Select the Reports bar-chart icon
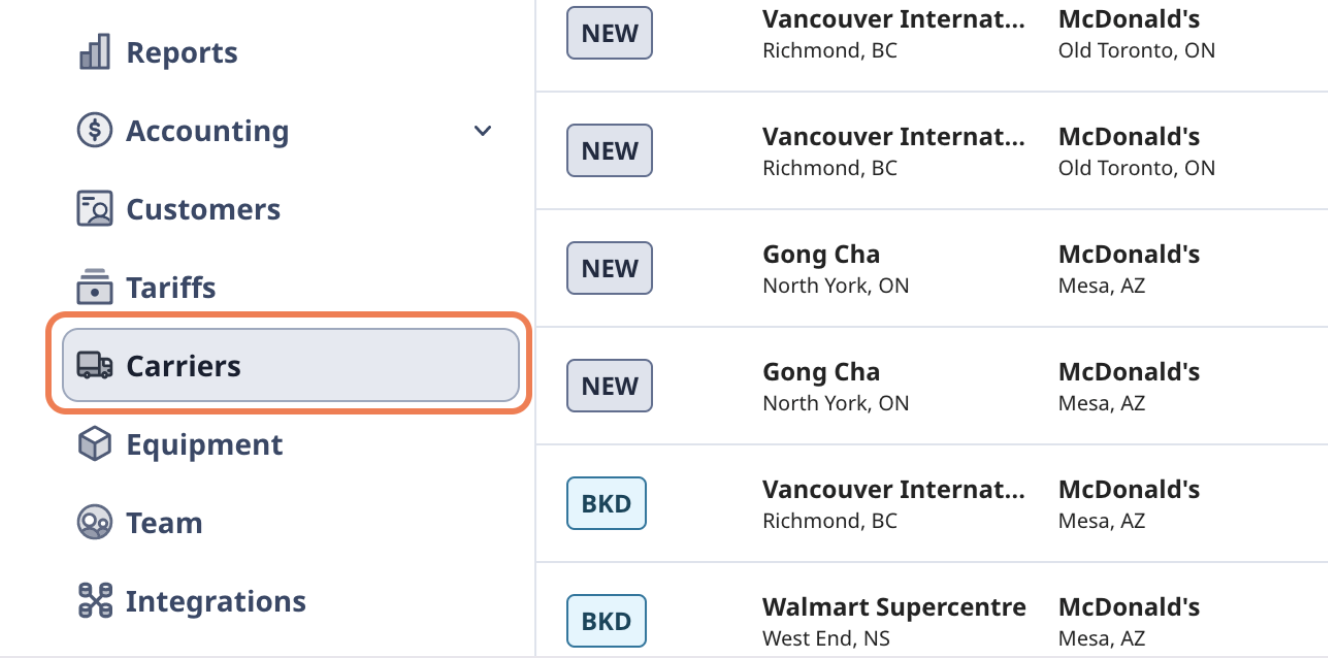Viewport: 1328px width, 658px height. pos(93,52)
